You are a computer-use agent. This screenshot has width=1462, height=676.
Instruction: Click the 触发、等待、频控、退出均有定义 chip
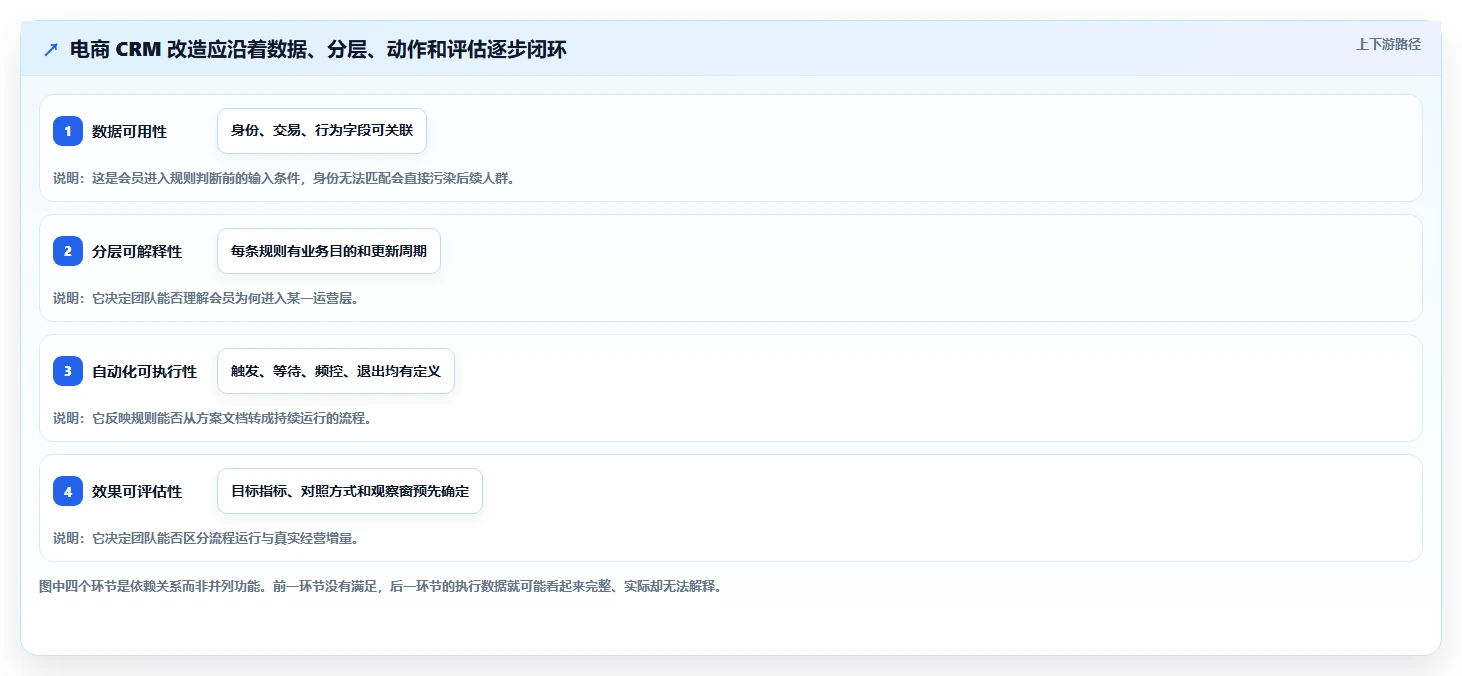[x=336, y=371]
